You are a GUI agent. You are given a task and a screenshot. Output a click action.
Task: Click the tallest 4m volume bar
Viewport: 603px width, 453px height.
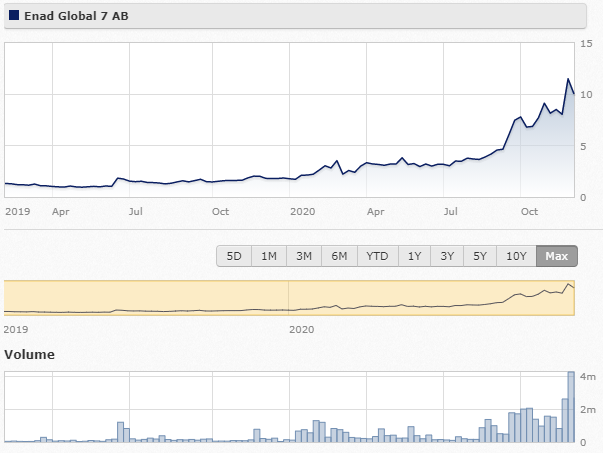(x=571, y=406)
